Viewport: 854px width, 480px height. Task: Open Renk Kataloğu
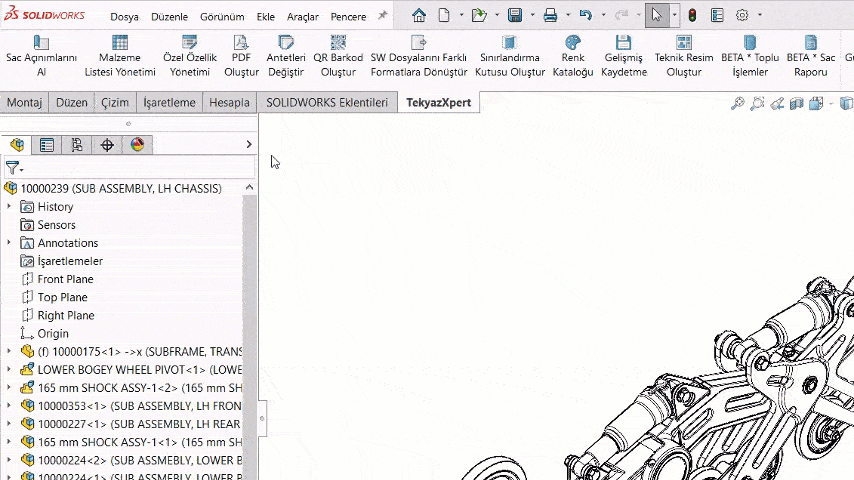coord(573,56)
